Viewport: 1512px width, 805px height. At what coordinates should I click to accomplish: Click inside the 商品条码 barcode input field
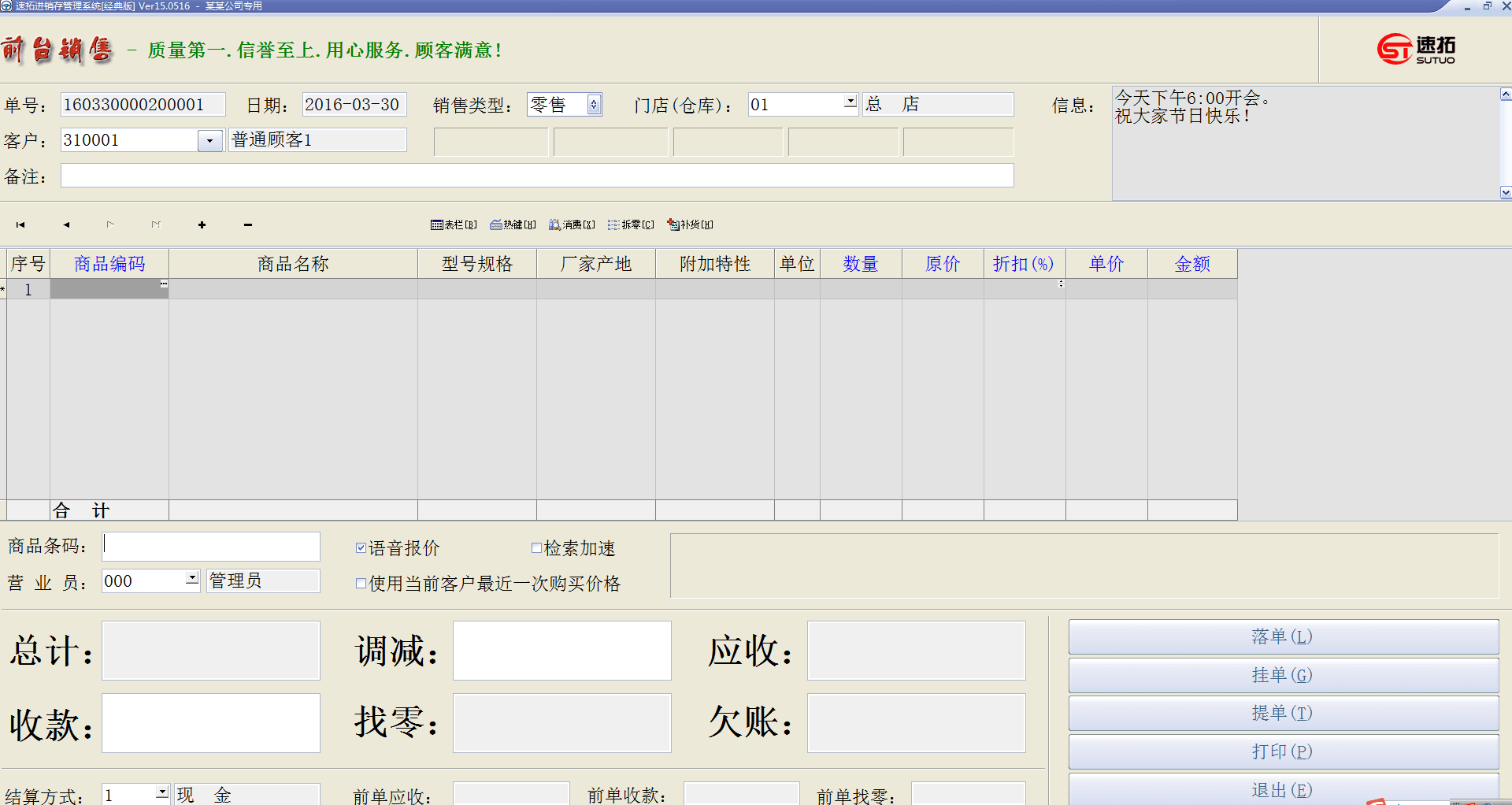210,546
